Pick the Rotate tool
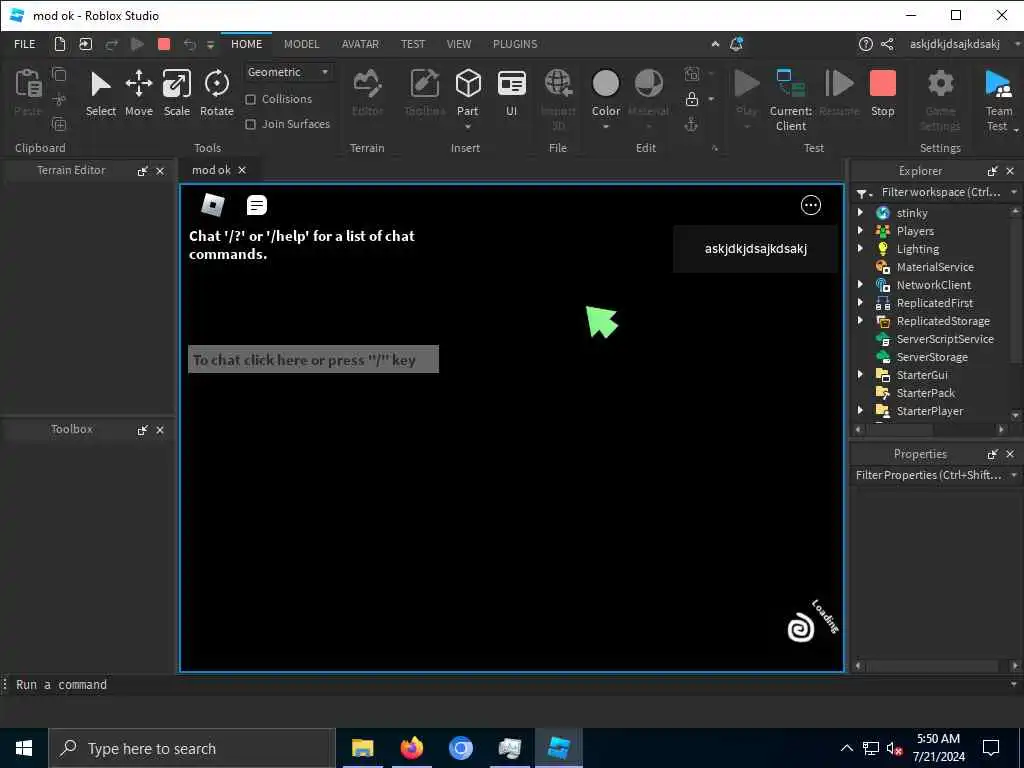 pyautogui.click(x=216, y=93)
